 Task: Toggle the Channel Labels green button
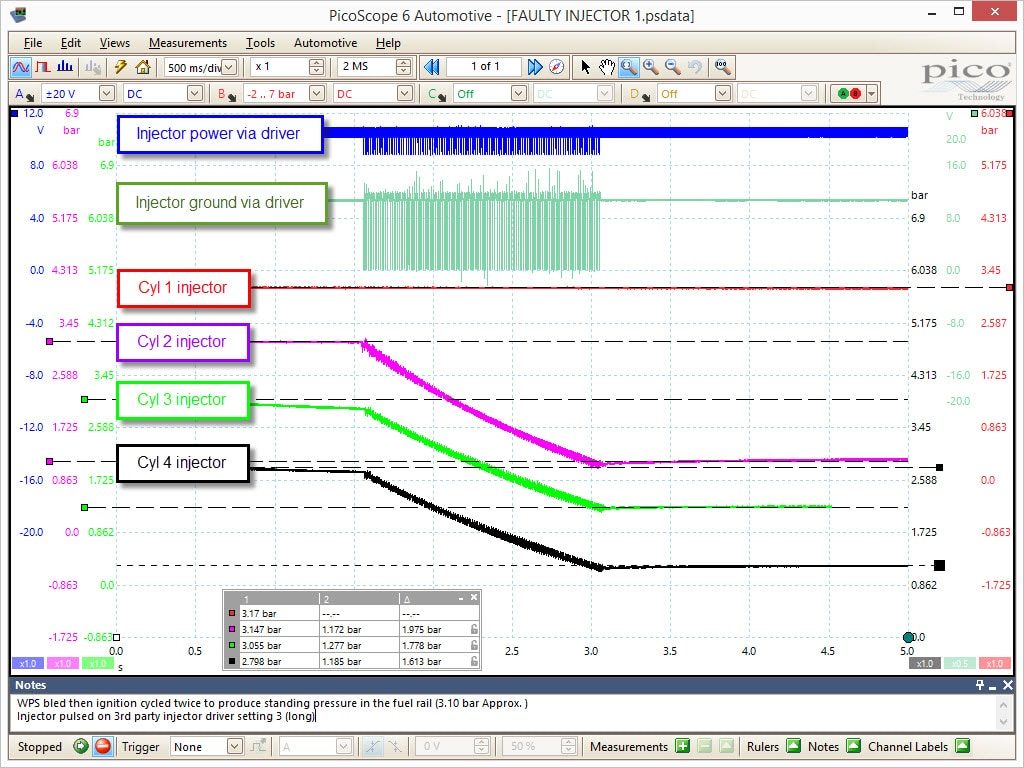pos(963,746)
